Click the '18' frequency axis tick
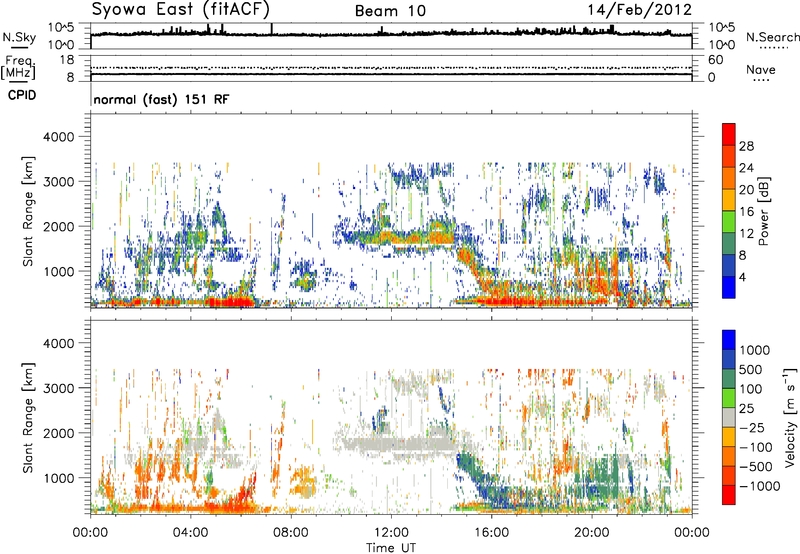Image resolution: width=800 pixels, height=554 pixels. pyautogui.click(x=67, y=60)
